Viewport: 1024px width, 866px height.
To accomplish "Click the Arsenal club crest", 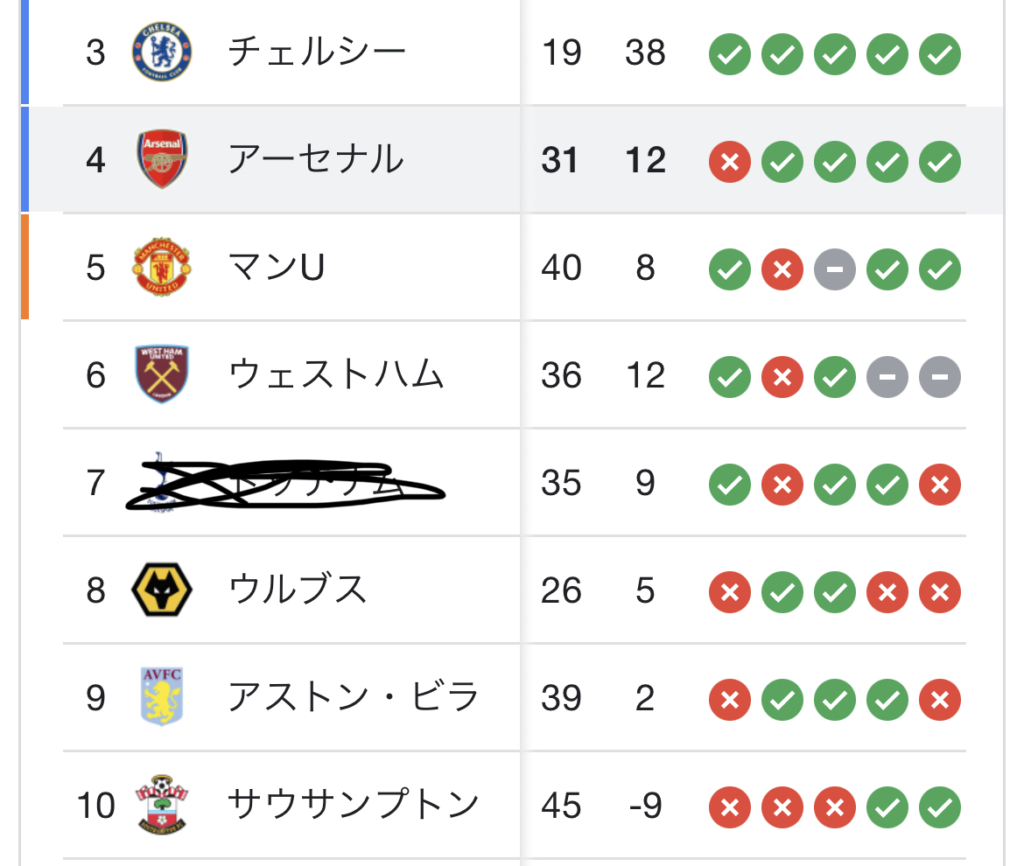I will tap(162, 159).
